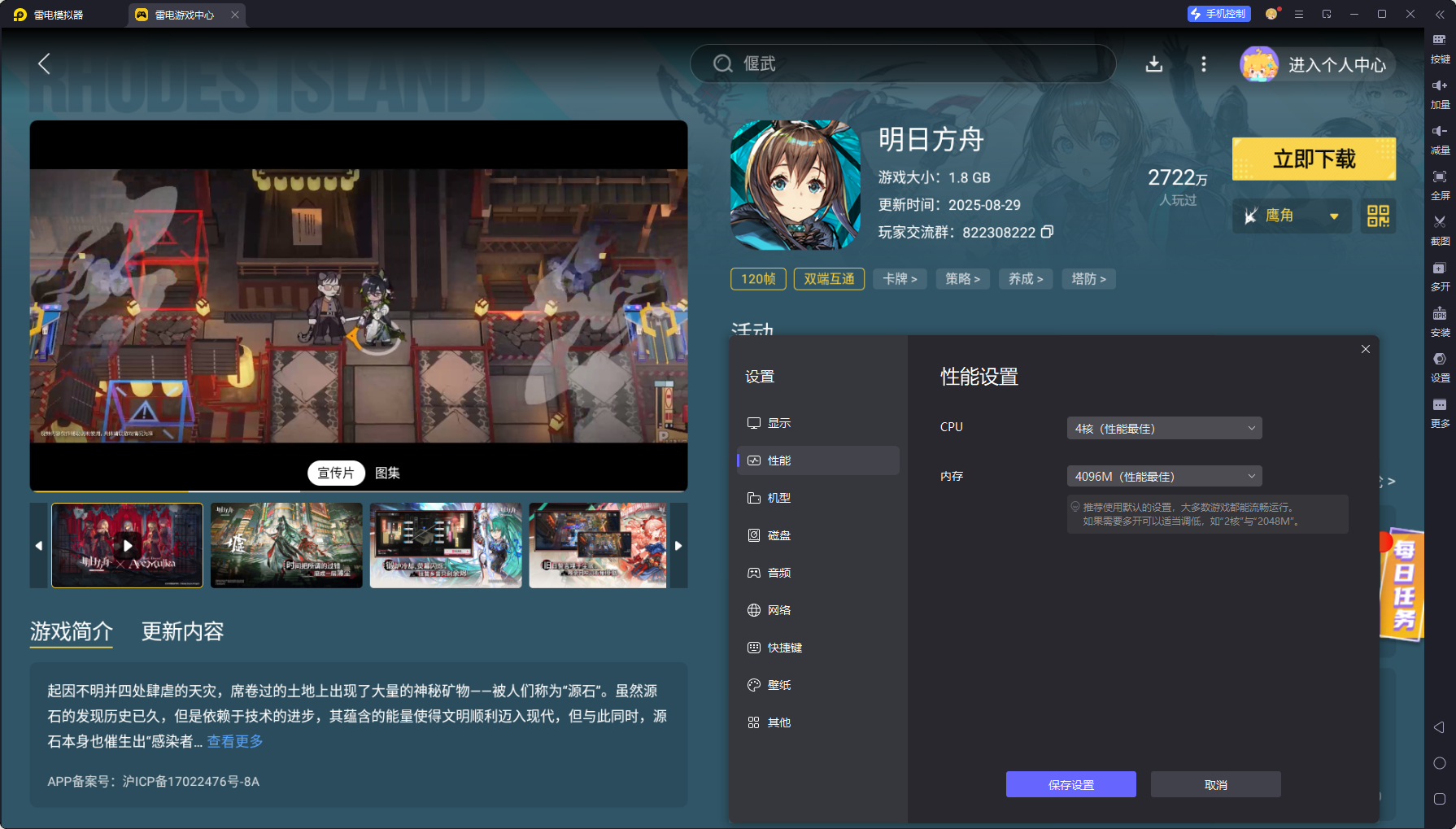Click the user avatar icon

1258,64
